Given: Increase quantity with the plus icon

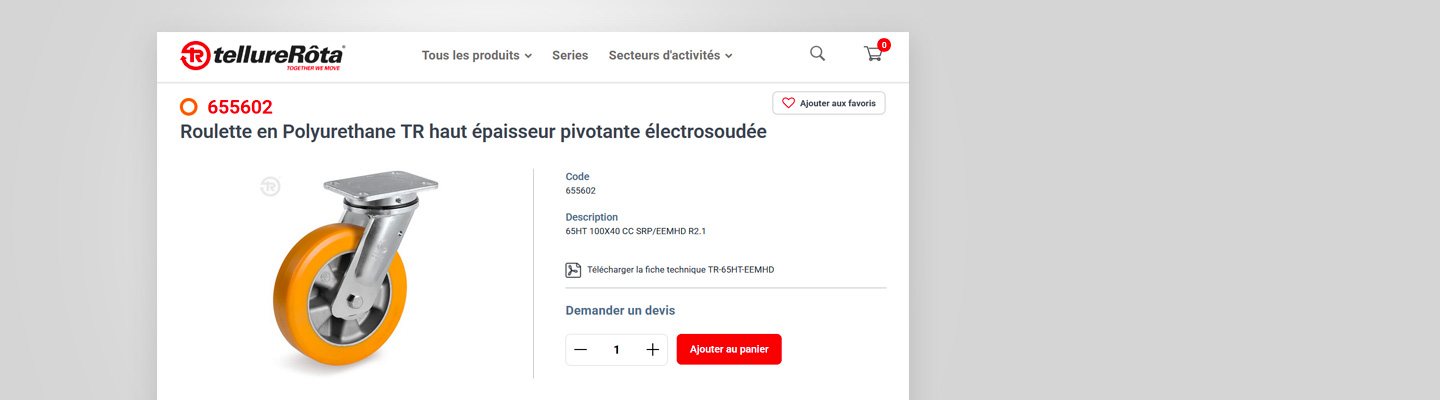Looking at the screenshot, I should [x=652, y=349].
